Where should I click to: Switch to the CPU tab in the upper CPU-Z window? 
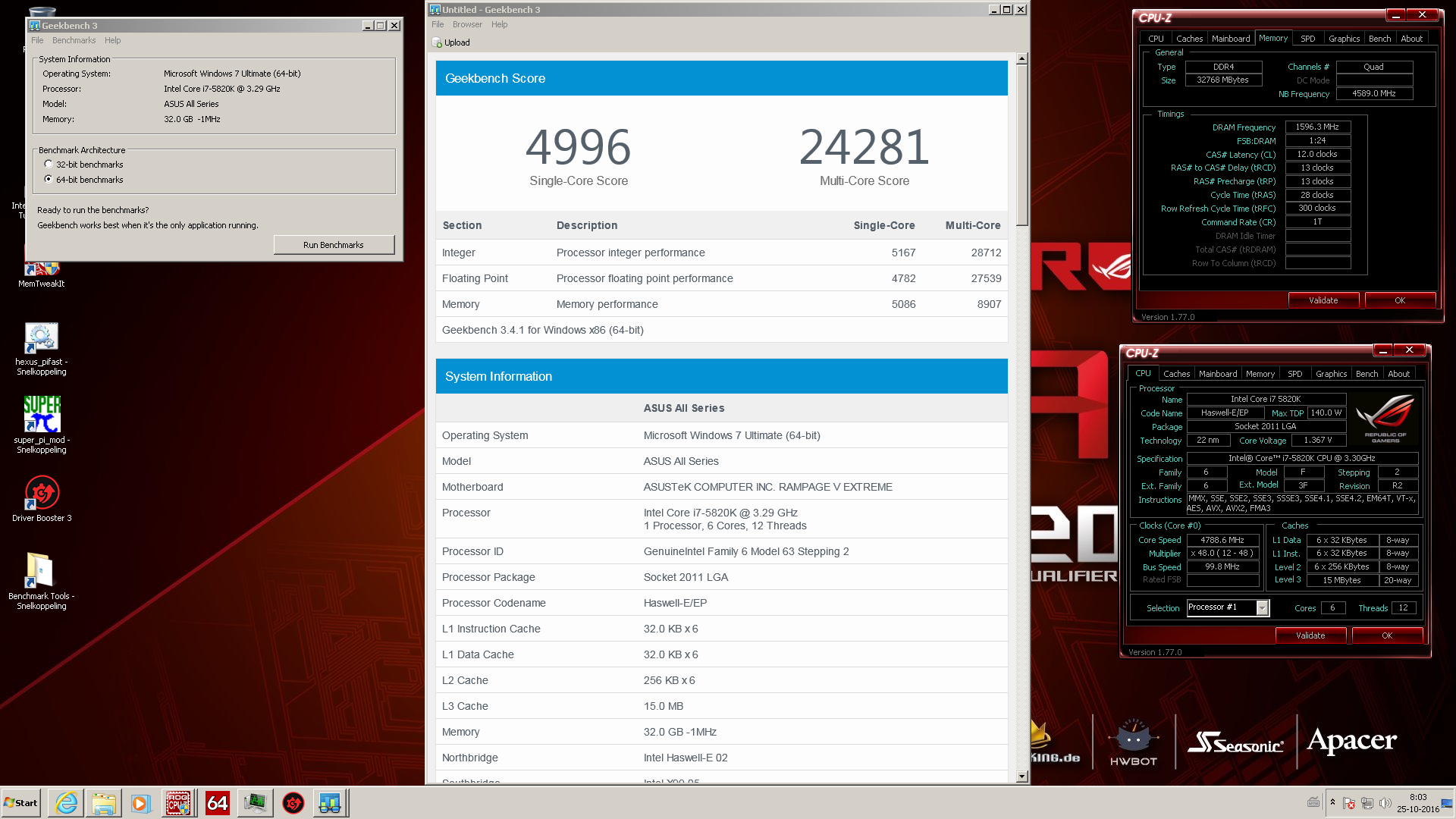(1156, 39)
